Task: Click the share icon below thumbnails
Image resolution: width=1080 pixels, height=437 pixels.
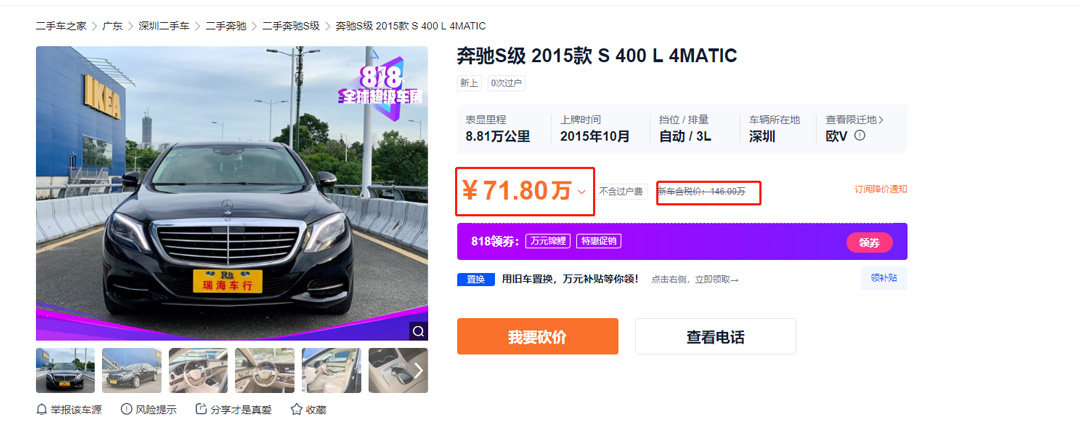Action: click(201, 409)
